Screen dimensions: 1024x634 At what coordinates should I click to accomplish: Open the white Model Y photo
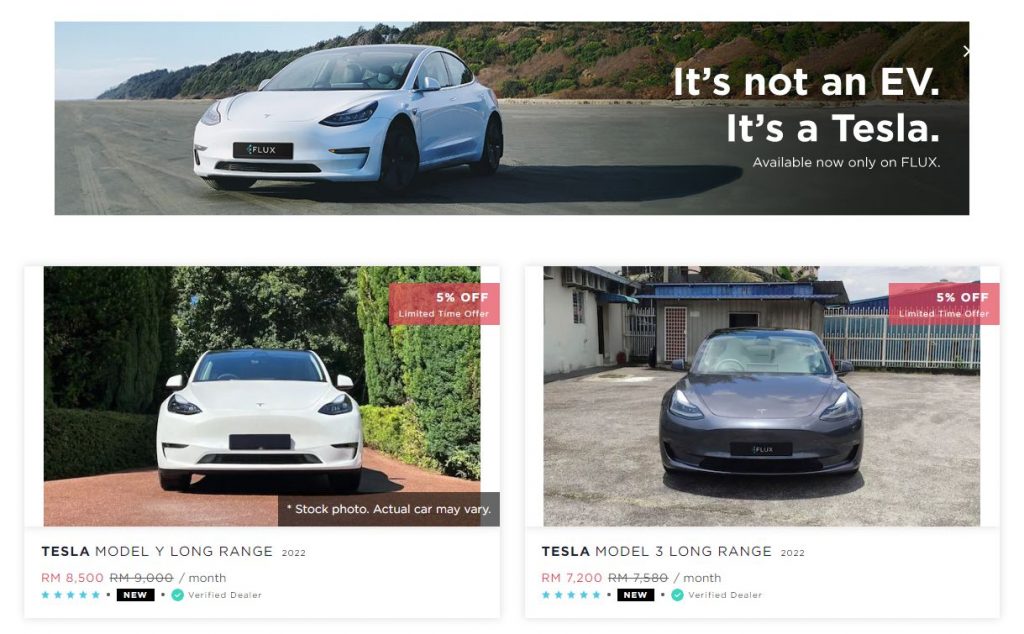tap(262, 396)
